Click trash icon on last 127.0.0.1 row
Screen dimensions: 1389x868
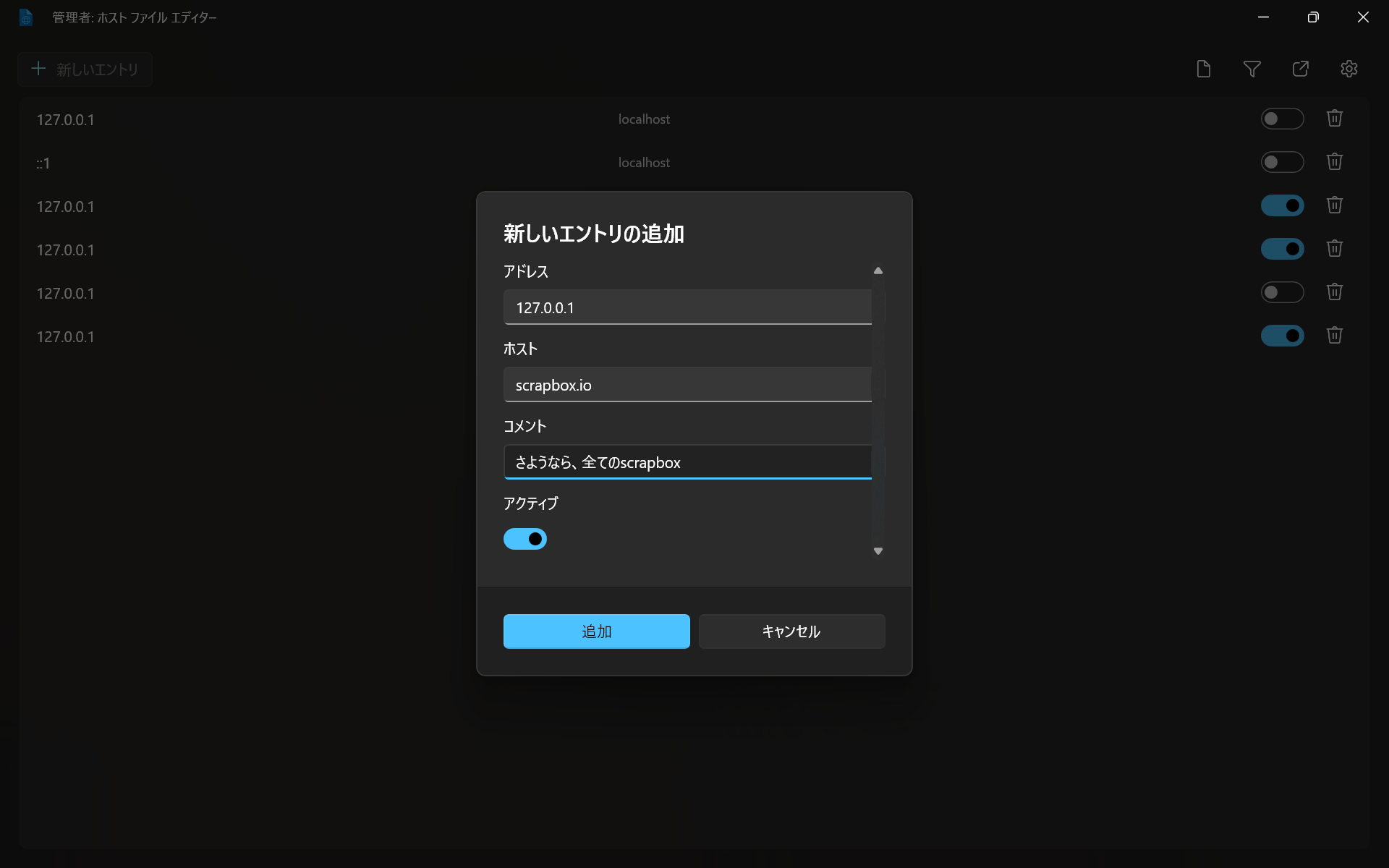coord(1334,336)
